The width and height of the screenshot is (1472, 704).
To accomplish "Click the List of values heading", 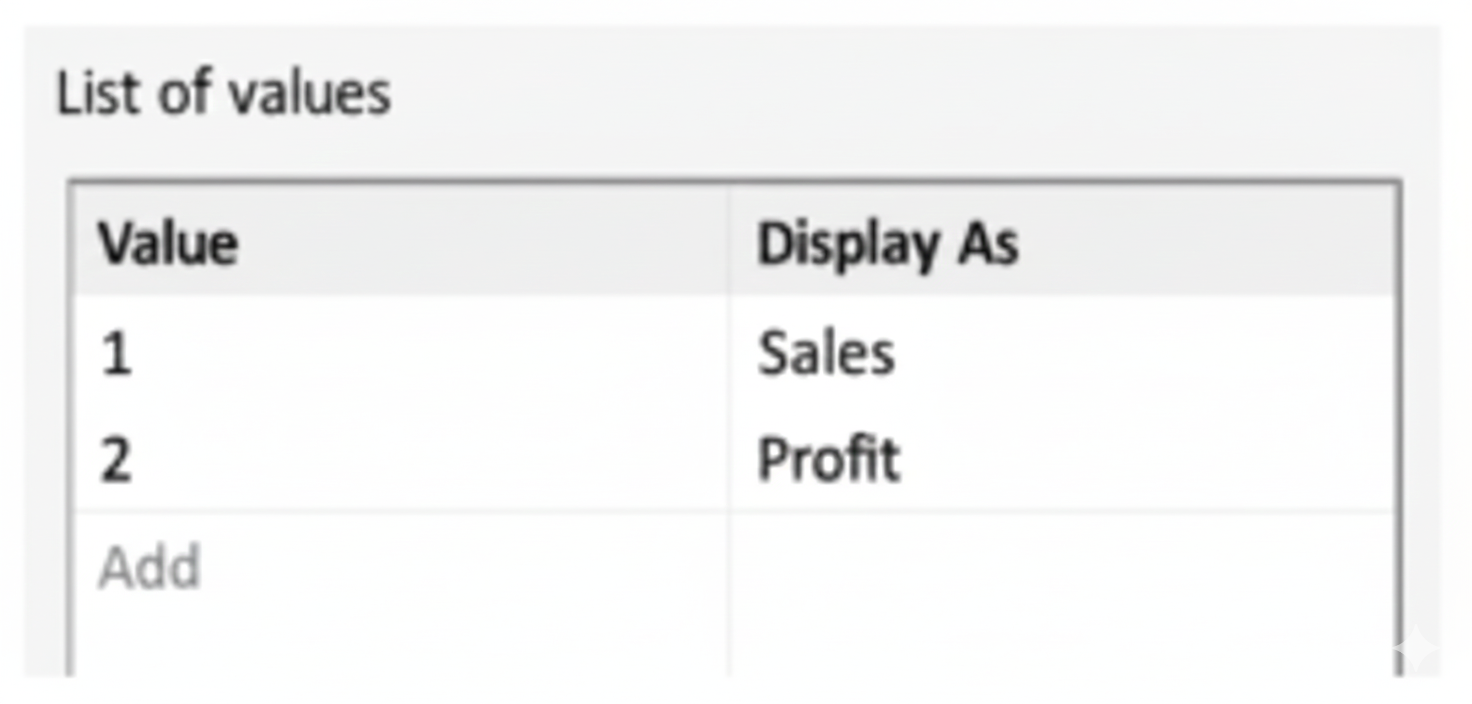I will tap(223, 94).
